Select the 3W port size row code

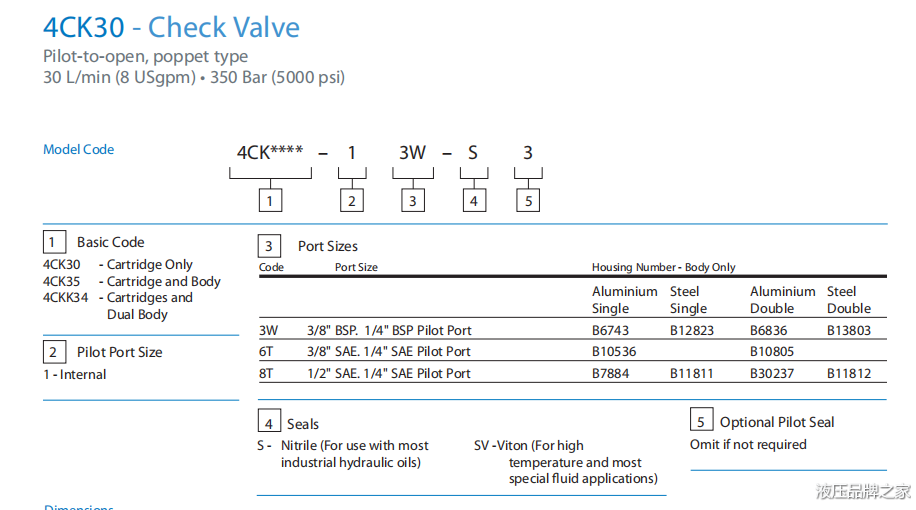coord(268,331)
